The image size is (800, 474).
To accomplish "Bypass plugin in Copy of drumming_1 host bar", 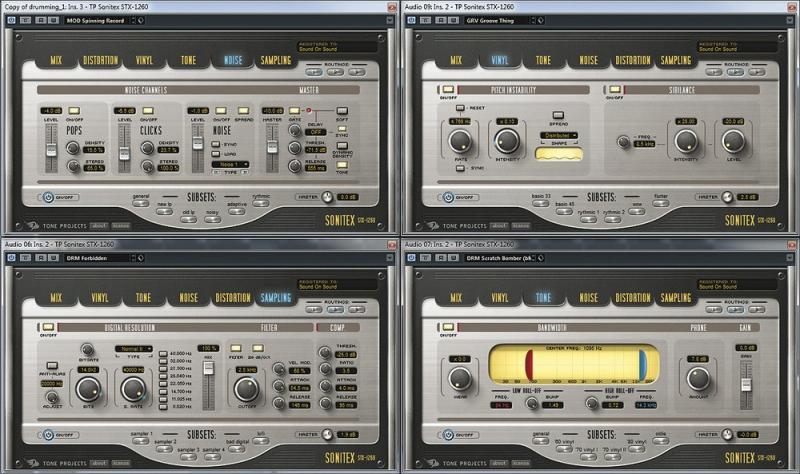I will 11,20.
